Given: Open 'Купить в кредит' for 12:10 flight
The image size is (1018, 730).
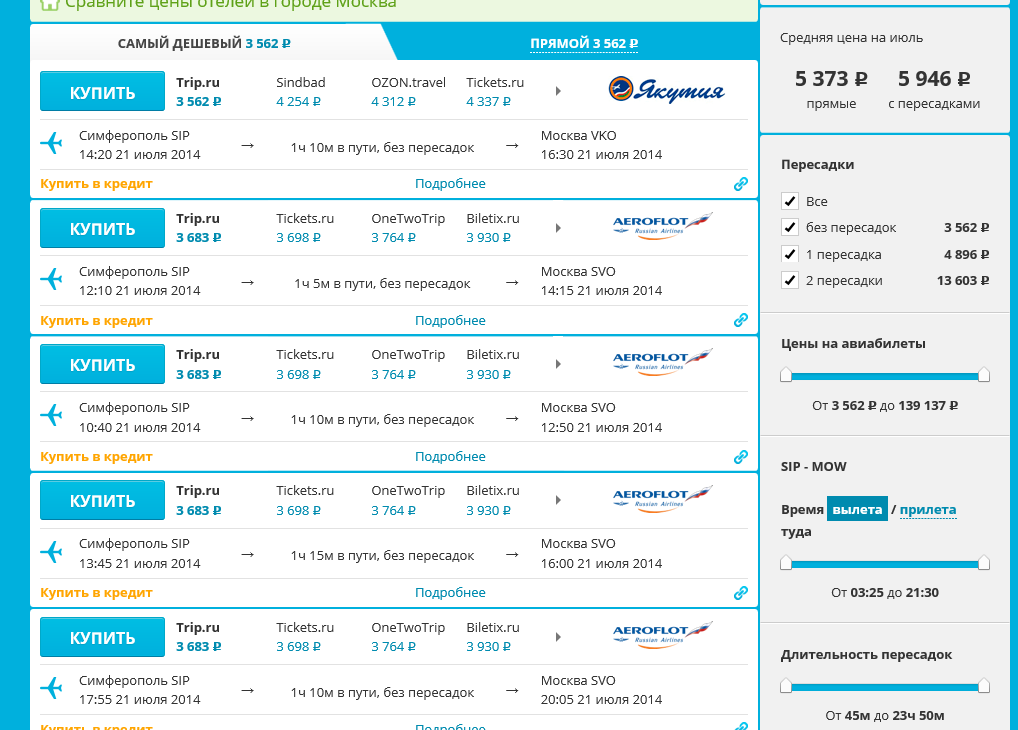Looking at the screenshot, I should point(96,321).
